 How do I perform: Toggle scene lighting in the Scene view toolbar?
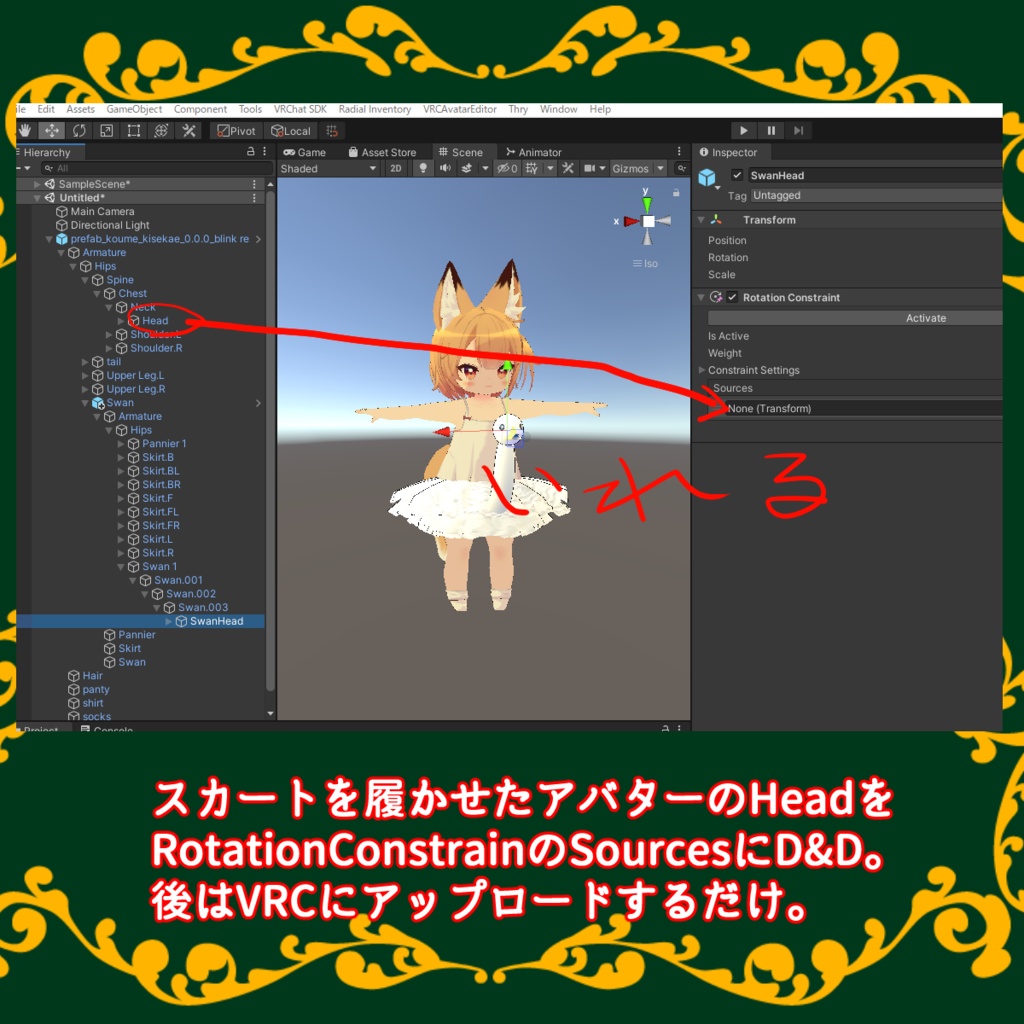pos(423,168)
